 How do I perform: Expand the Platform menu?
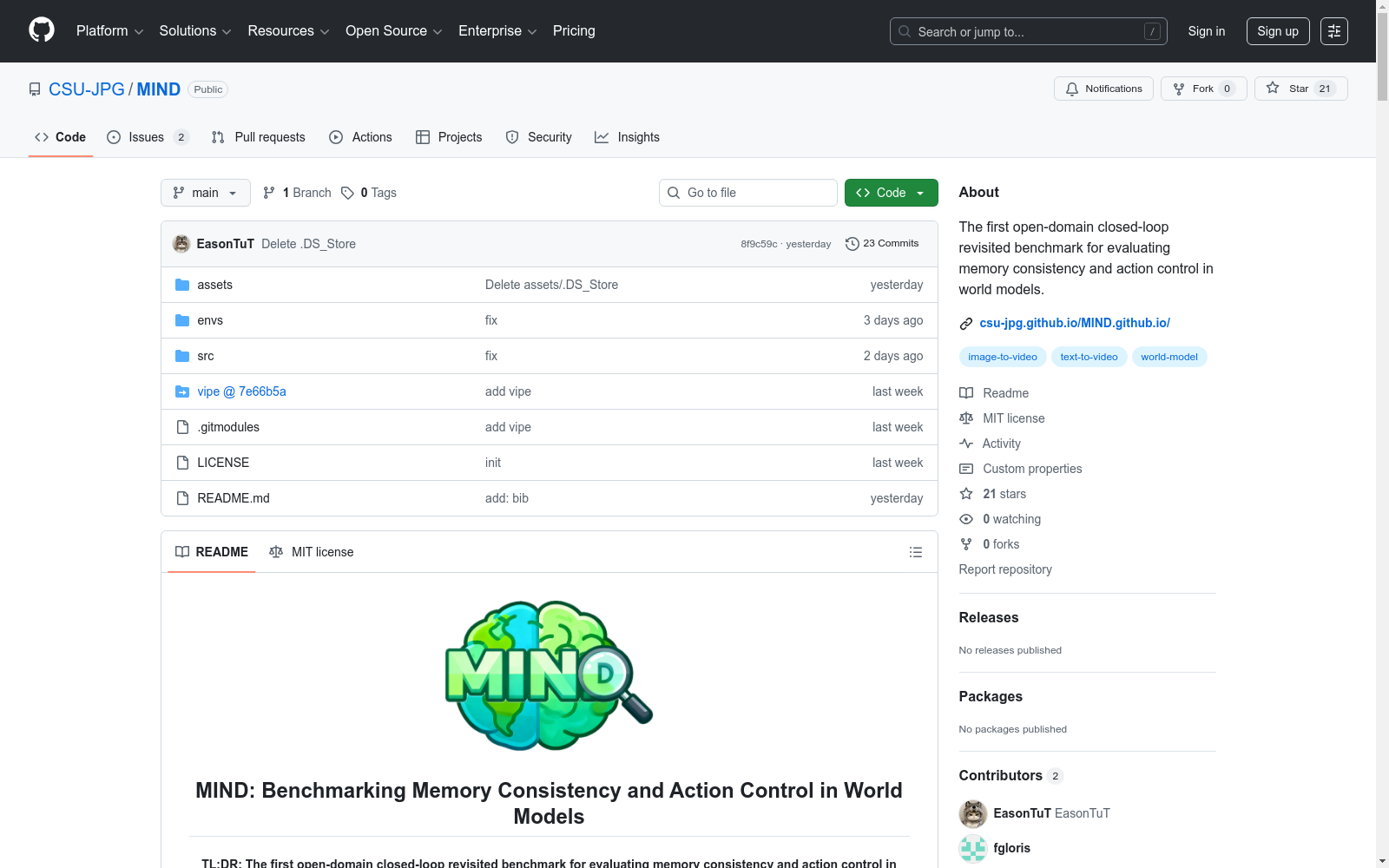click(x=109, y=31)
